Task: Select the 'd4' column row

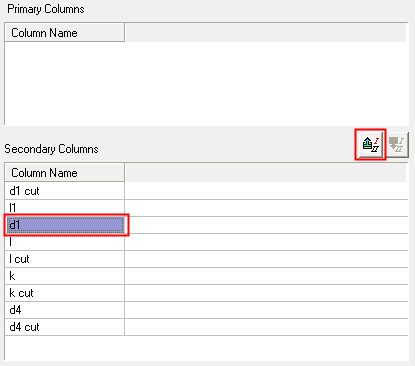Action: [65, 310]
